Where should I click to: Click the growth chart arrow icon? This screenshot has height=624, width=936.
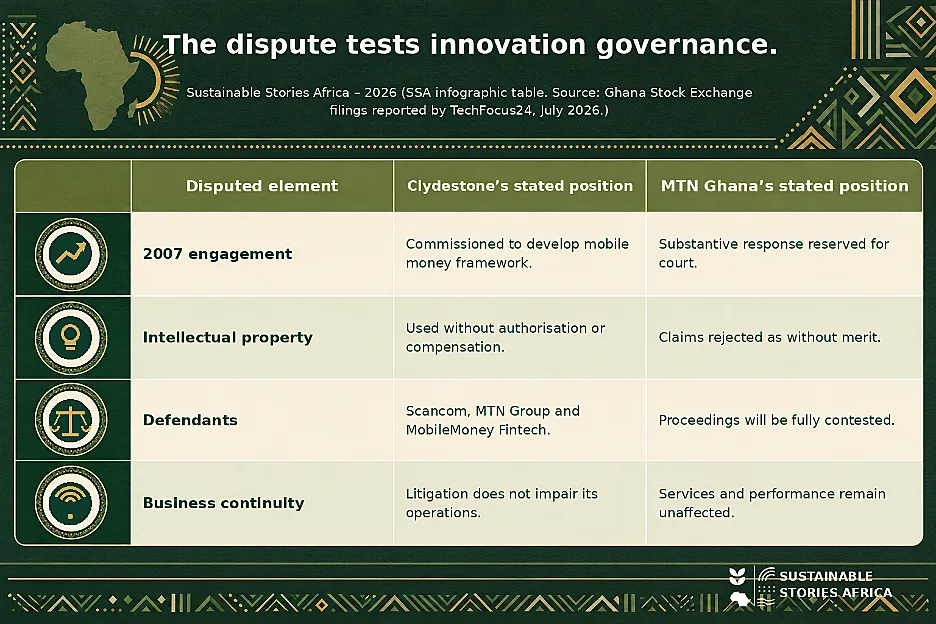pos(71,254)
